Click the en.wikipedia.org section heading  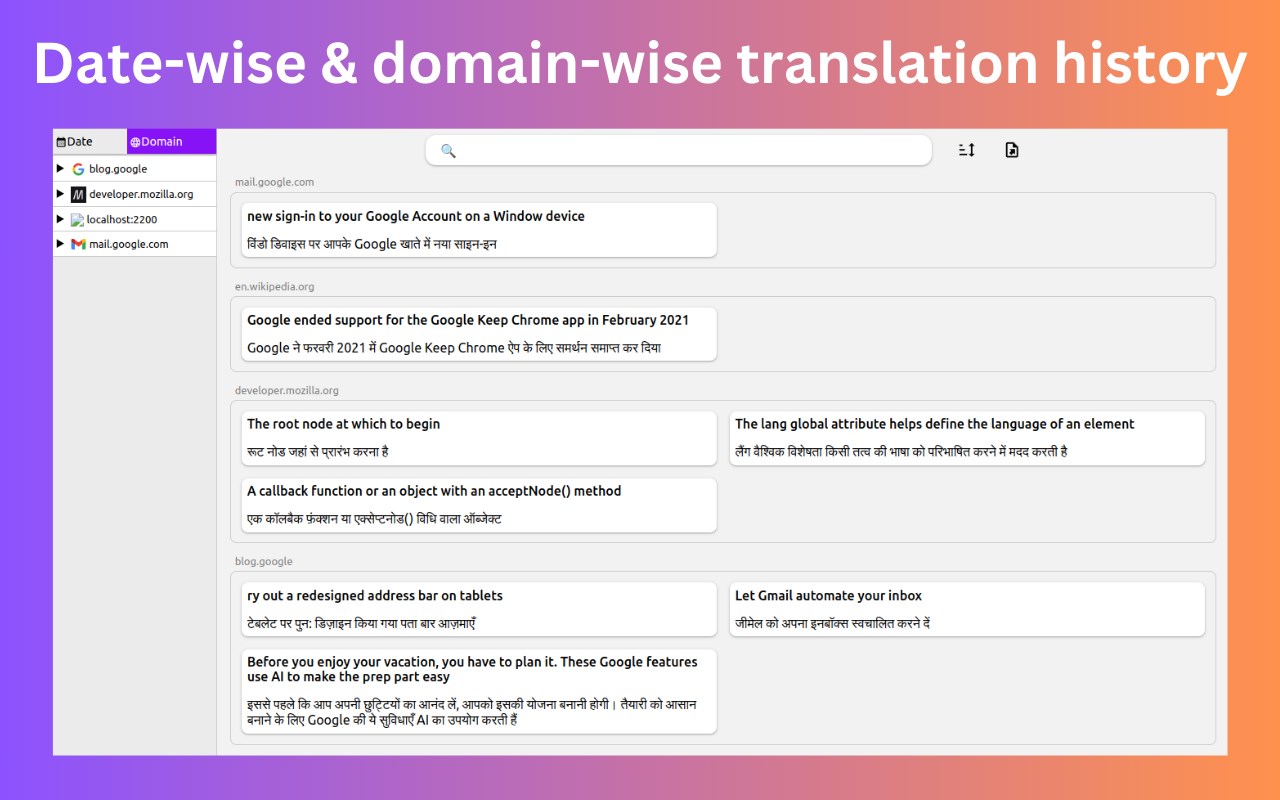(x=275, y=286)
